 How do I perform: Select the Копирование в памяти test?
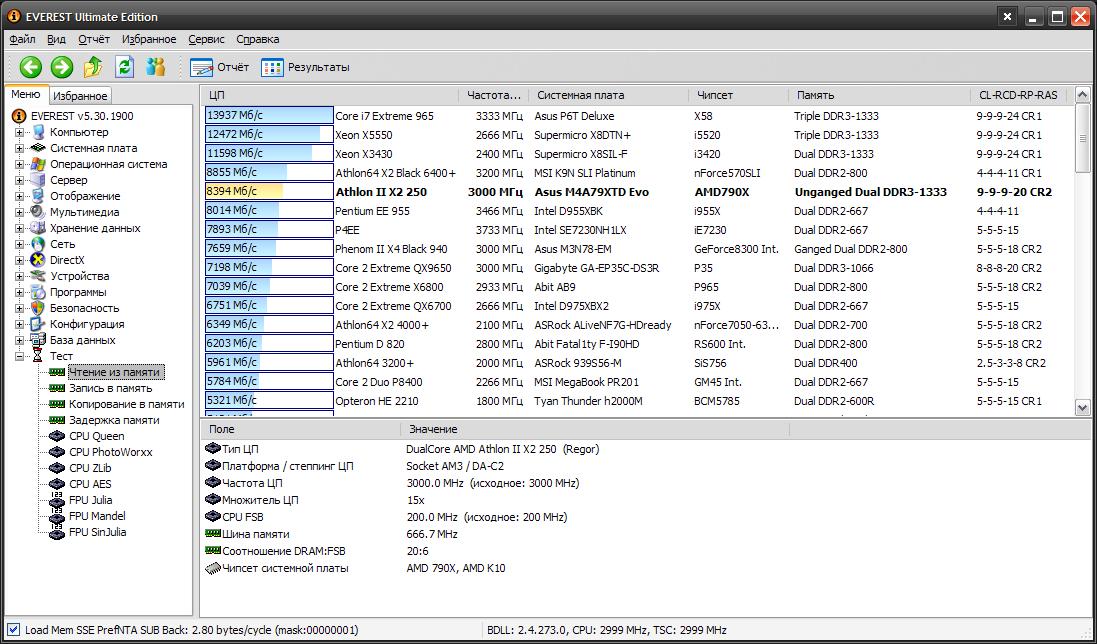click(x=127, y=404)
